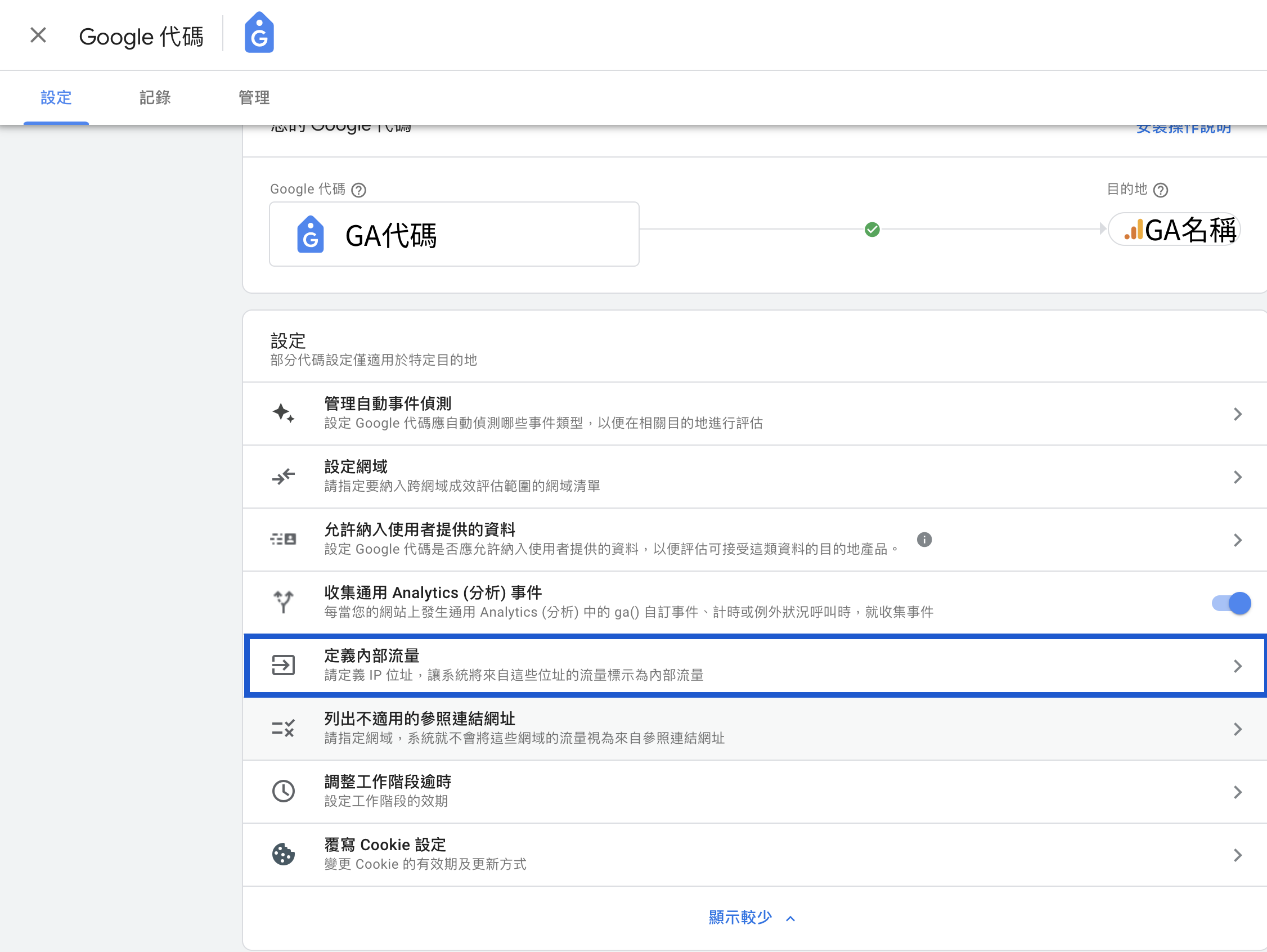
Task: Click the clock icon for 調整工作階段逾時
Action: pyautogui.click(x=284, y=792)
